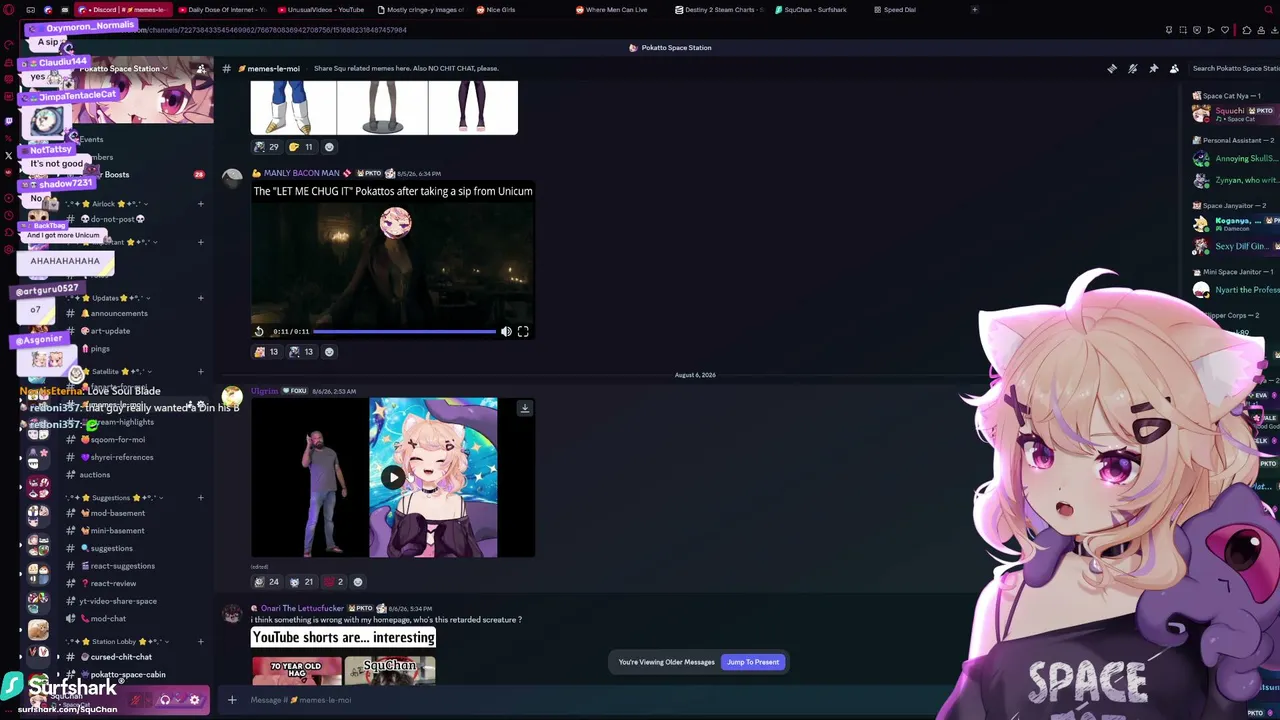Play the Ulgrim dancing video
The image size is (1280, 720).
(393, 477)
